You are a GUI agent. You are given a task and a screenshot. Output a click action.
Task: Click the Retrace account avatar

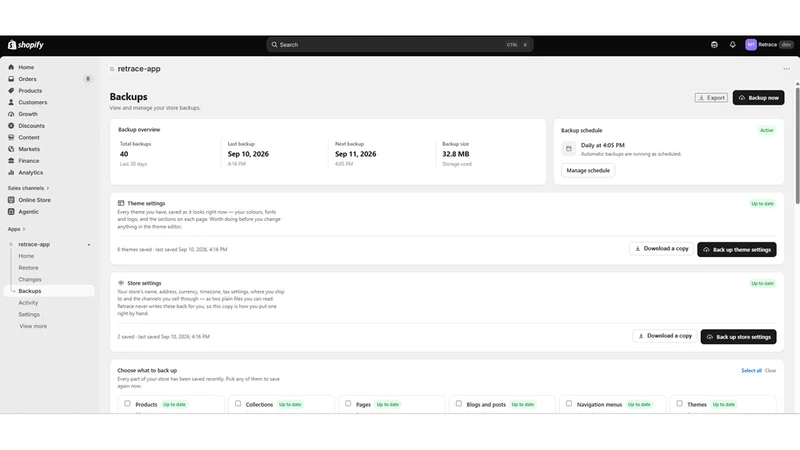click(x=751, y=45)
